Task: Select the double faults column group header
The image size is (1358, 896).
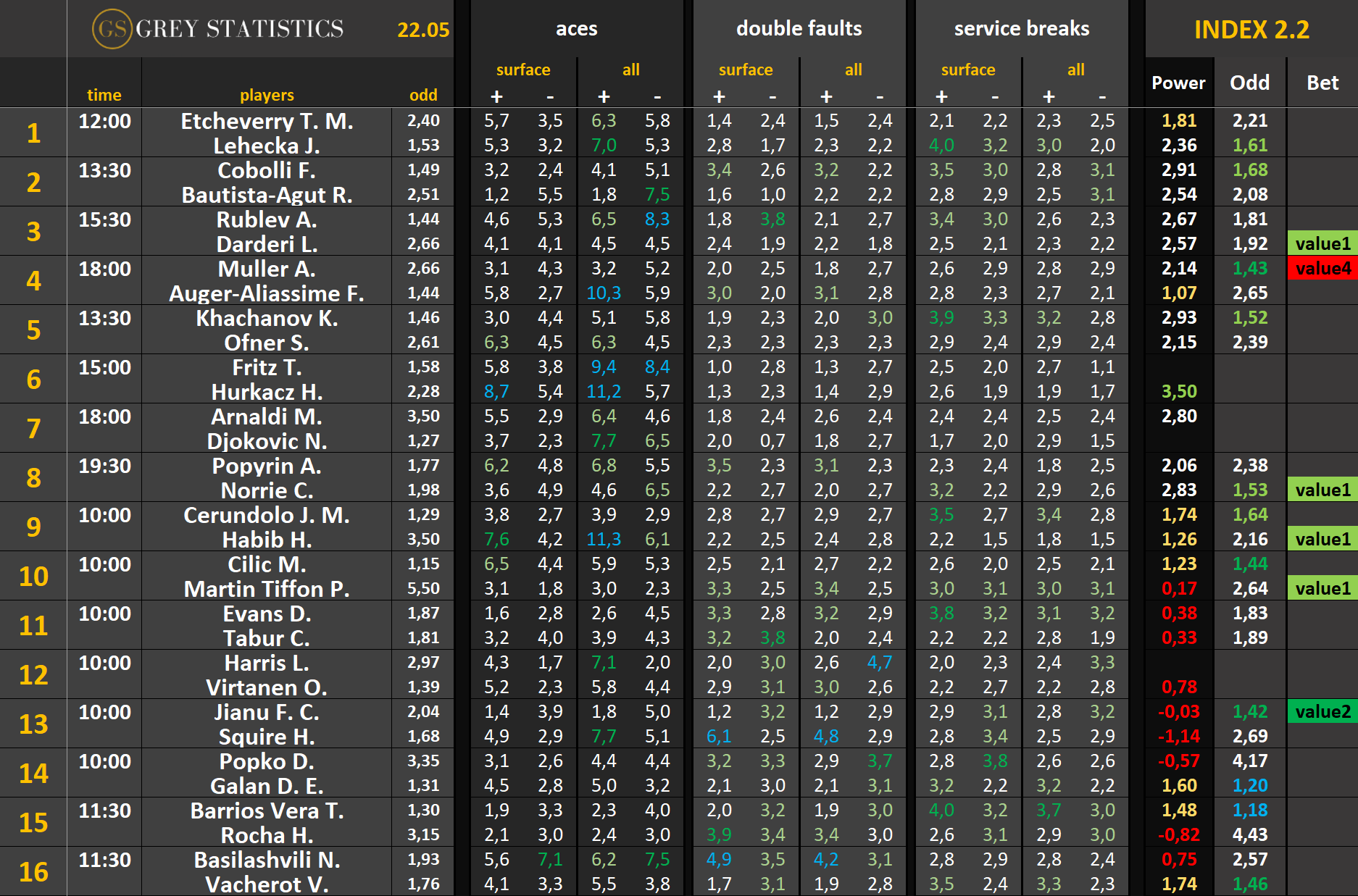Action: coord(799,29)
